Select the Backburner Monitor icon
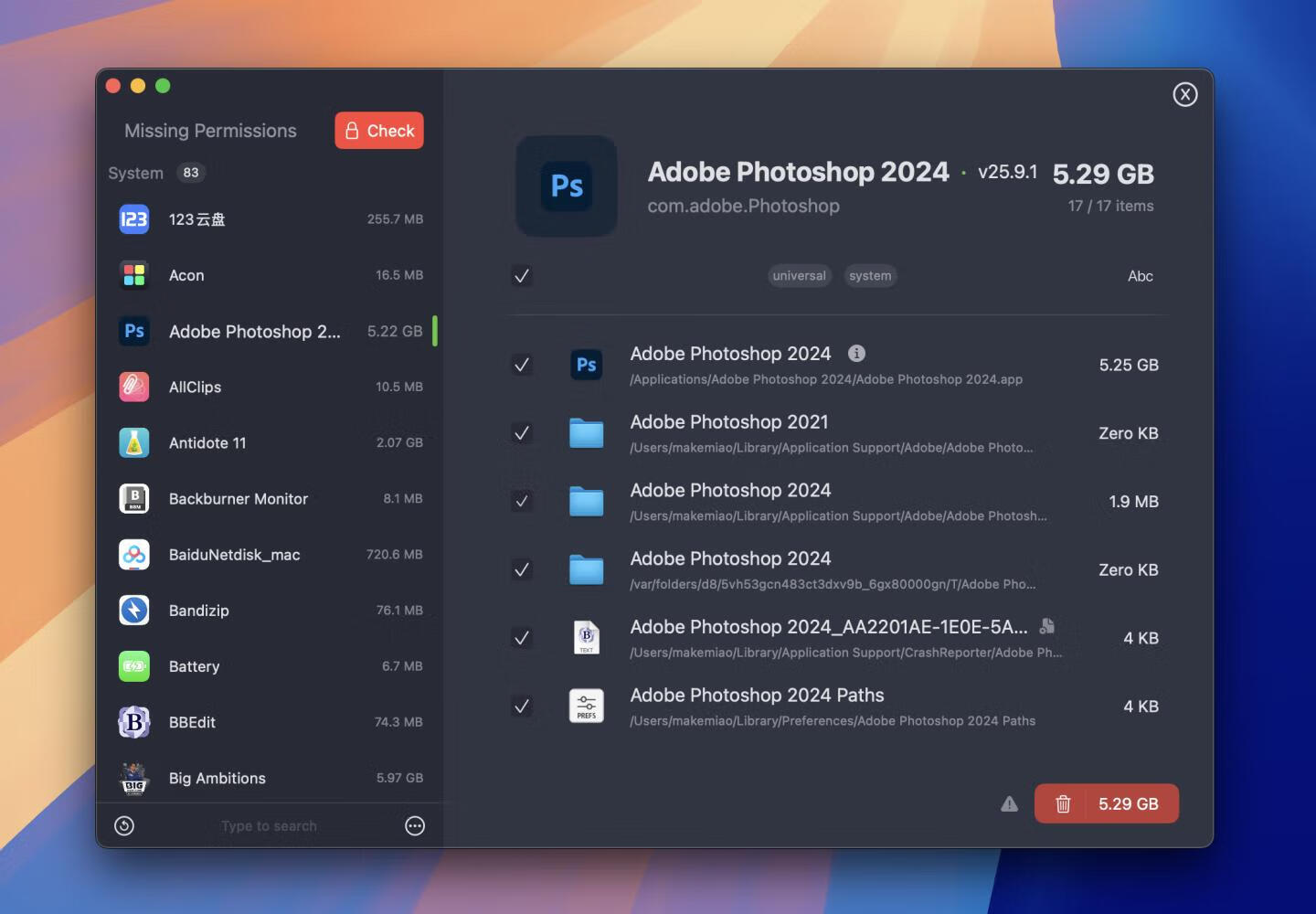This screenshot has height=914, width=1316. pos(134,499)
